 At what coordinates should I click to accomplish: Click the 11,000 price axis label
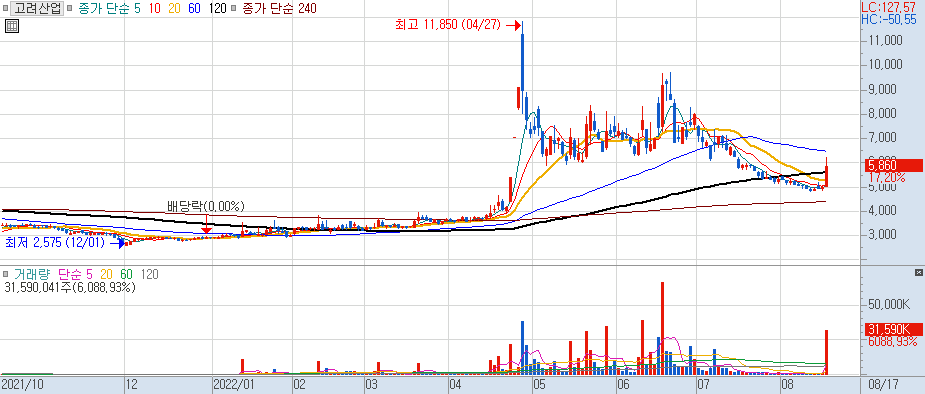pyautogui.click(x=884, y=41)
